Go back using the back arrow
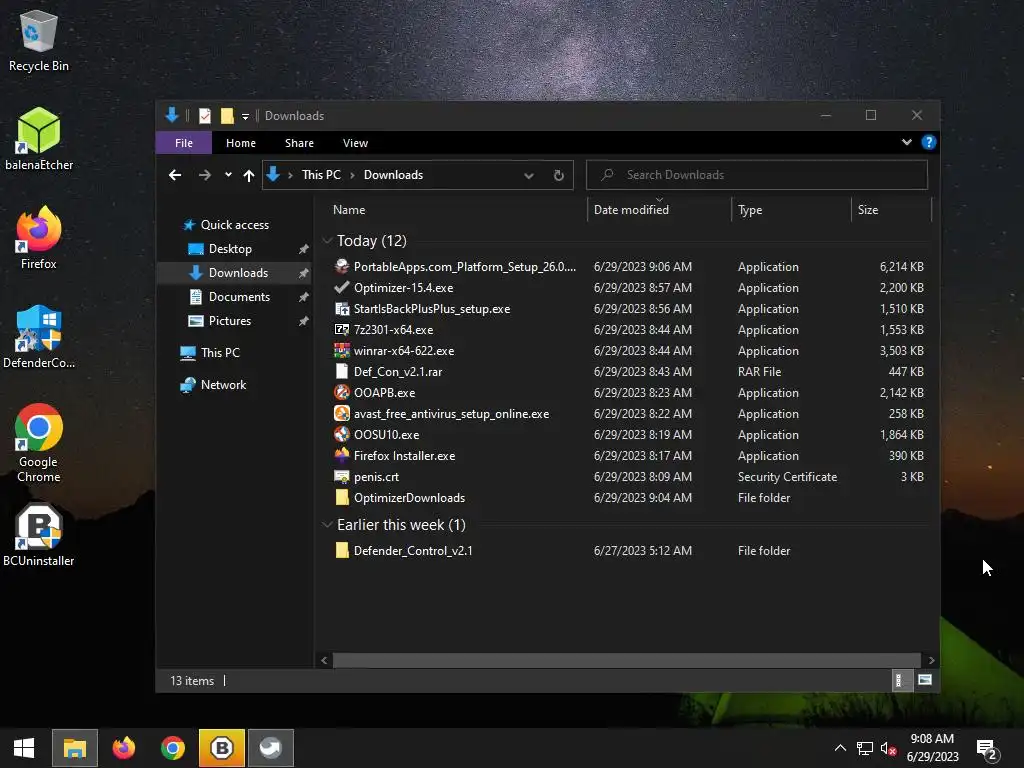 pyautogui.click(x=175, y=175)
